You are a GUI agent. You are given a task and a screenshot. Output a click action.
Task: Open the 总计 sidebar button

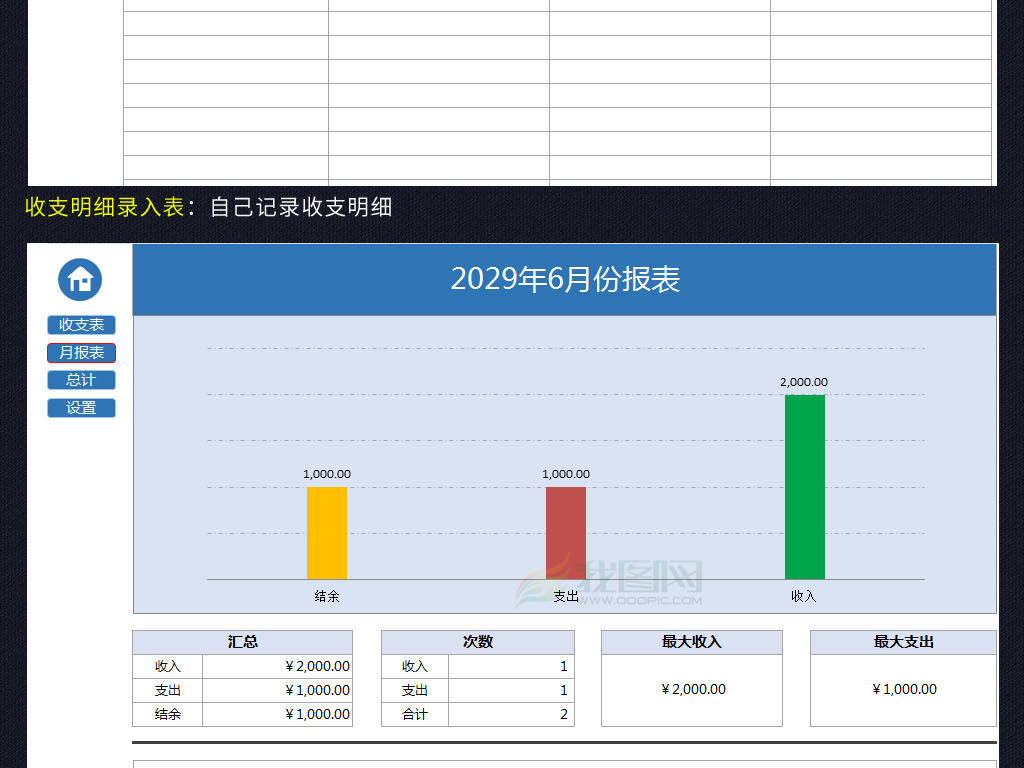click(80, 380)
